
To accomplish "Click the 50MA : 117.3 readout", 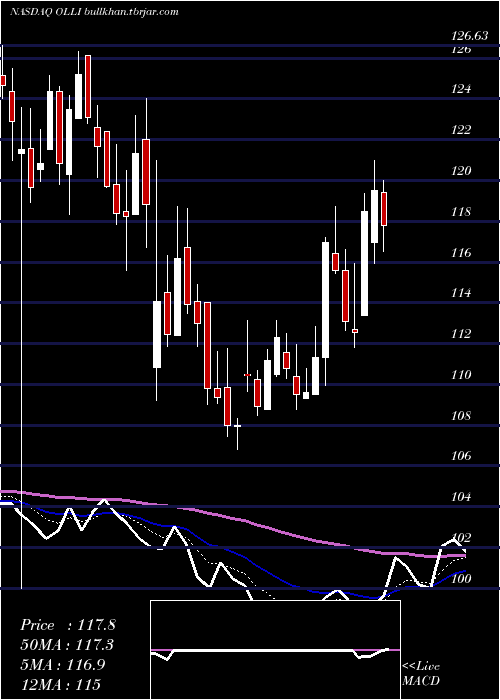I will [x=67, y=645].
